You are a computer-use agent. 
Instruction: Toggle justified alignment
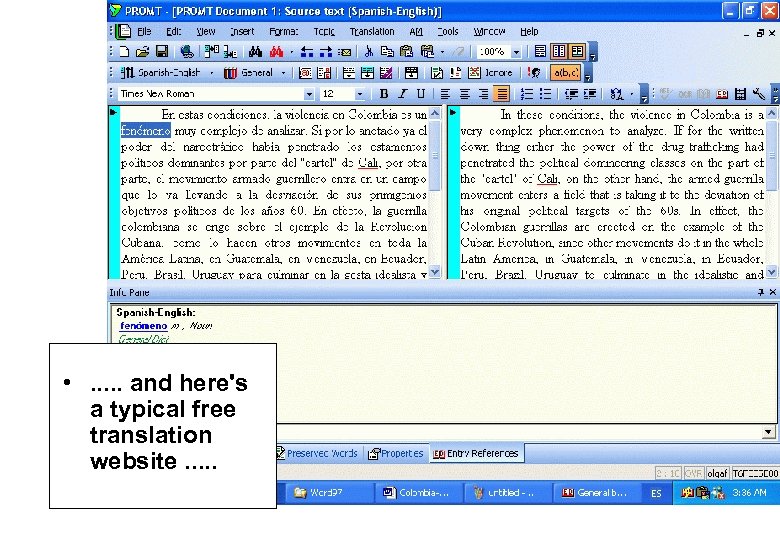502,93
